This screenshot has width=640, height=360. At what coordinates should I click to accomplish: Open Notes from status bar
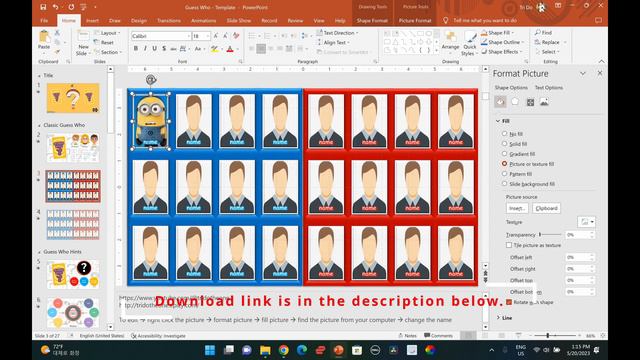click(x=407, y=336)
